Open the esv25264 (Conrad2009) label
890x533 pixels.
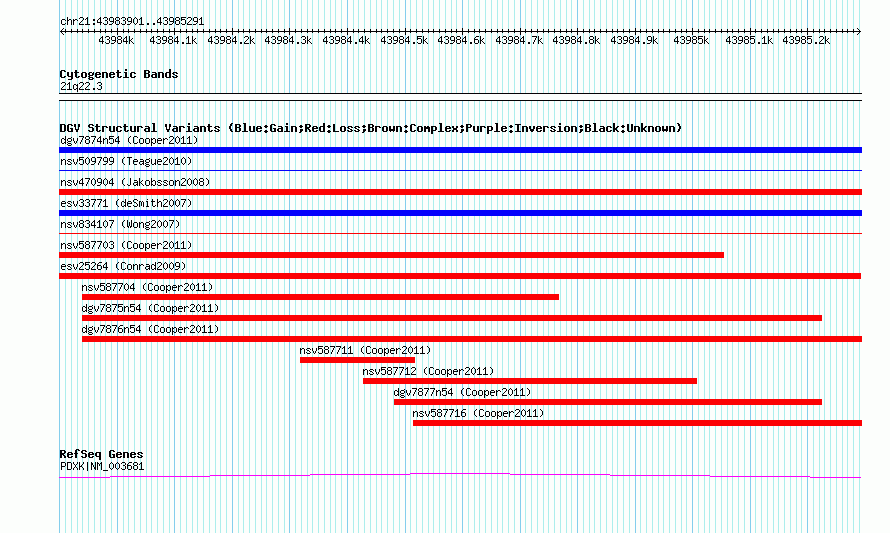point(123,266)
